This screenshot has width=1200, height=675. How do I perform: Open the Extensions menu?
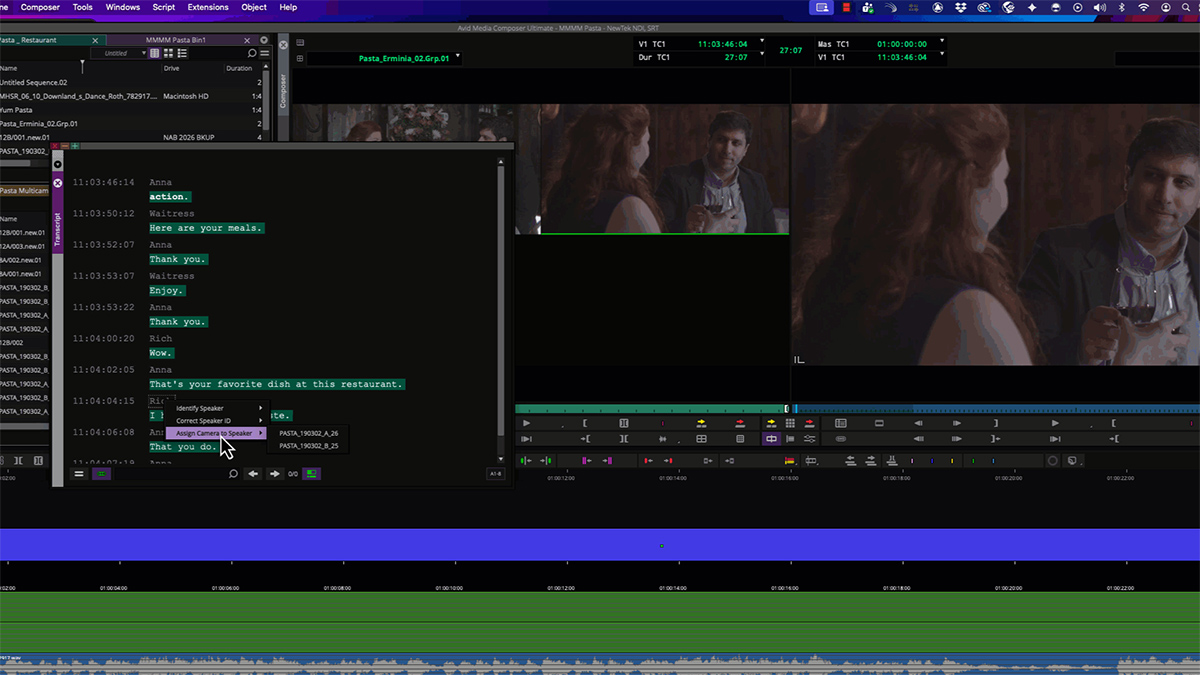pyautogui.click(x=208, y=7)
